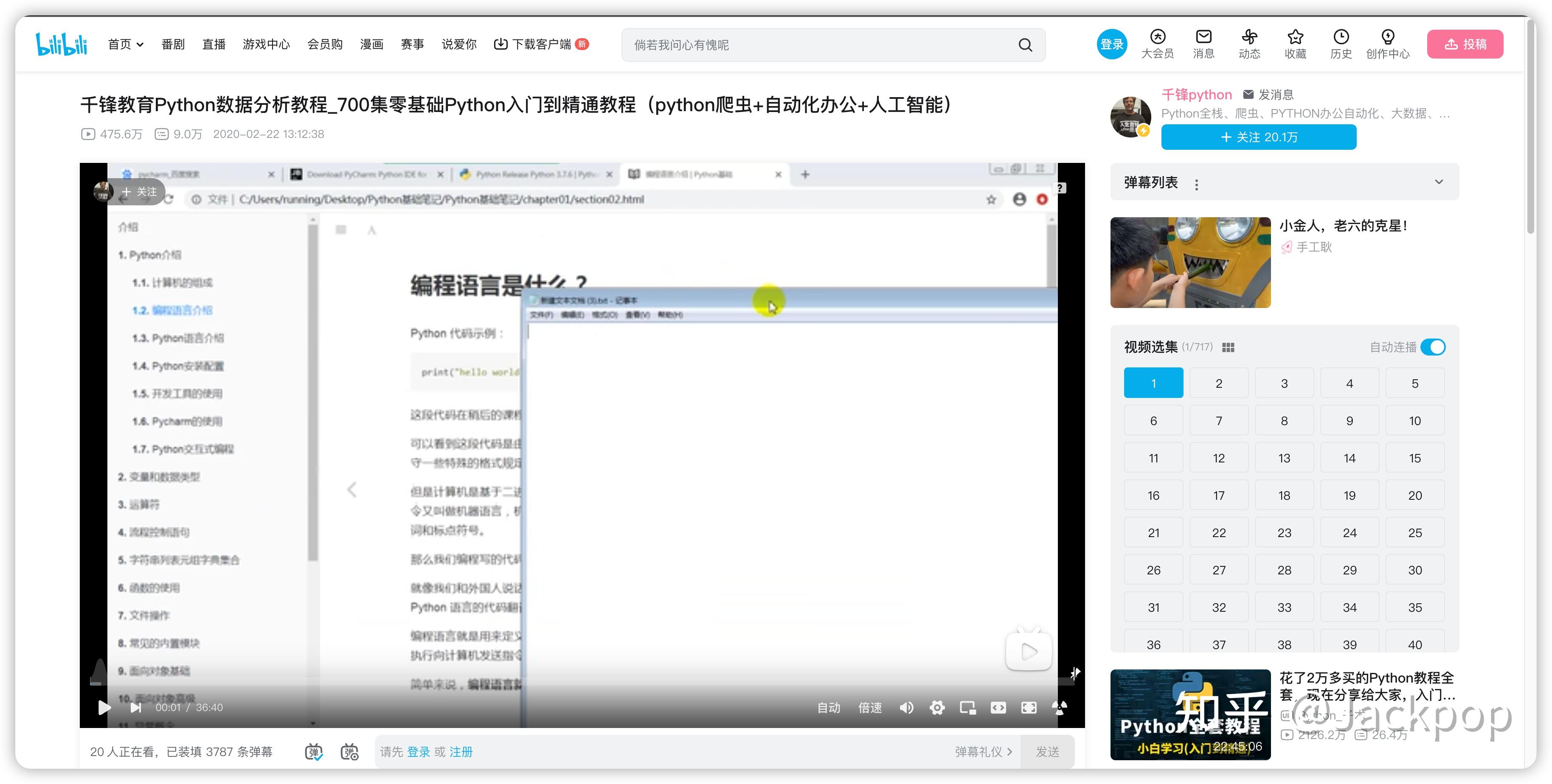This screenshot has height=784, width=1552.
Task: Open danmaku settings icon beside toggle
Action: [x=349, y=751]
